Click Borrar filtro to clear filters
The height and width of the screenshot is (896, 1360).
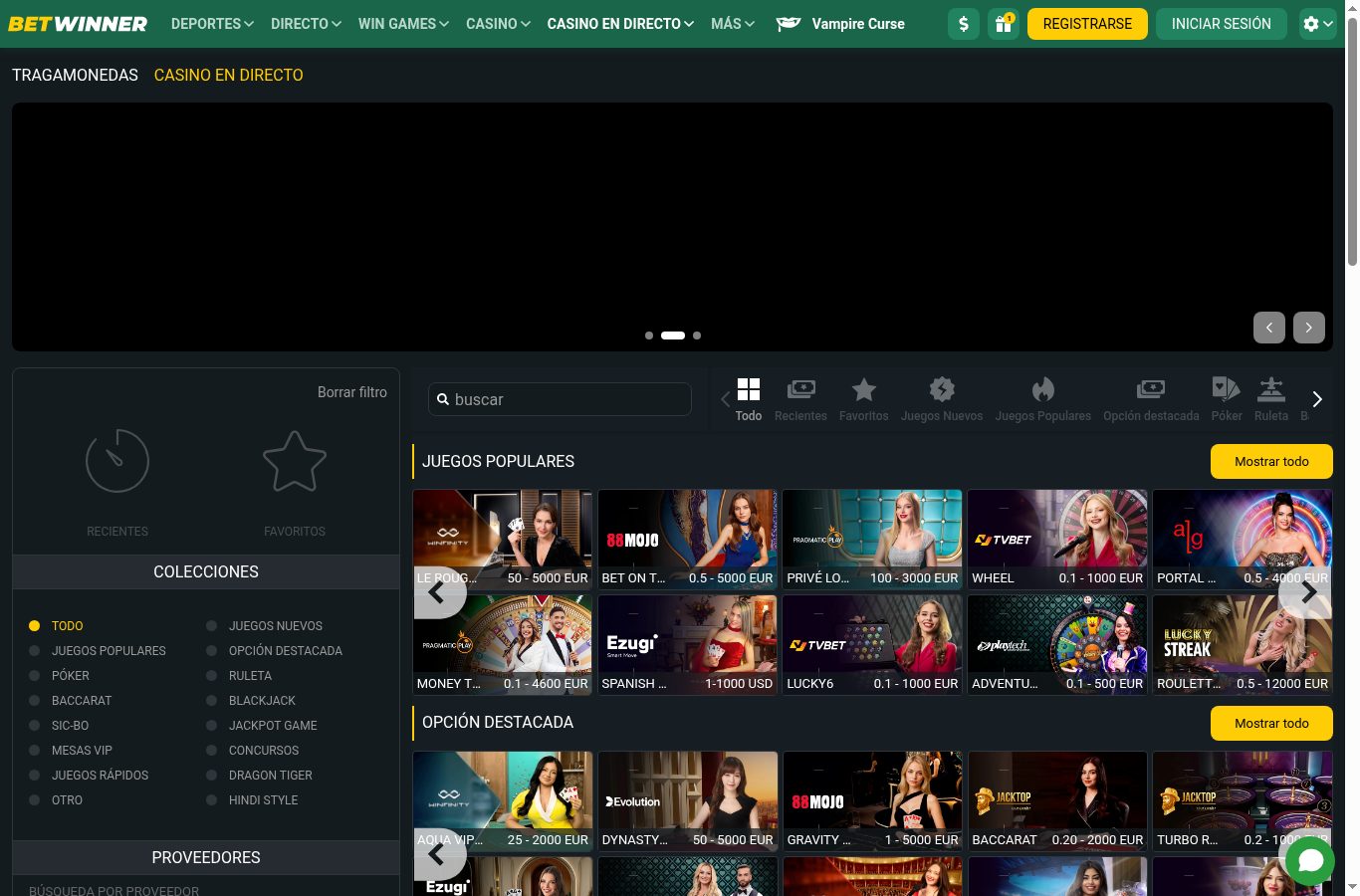[x=352, y=392]
